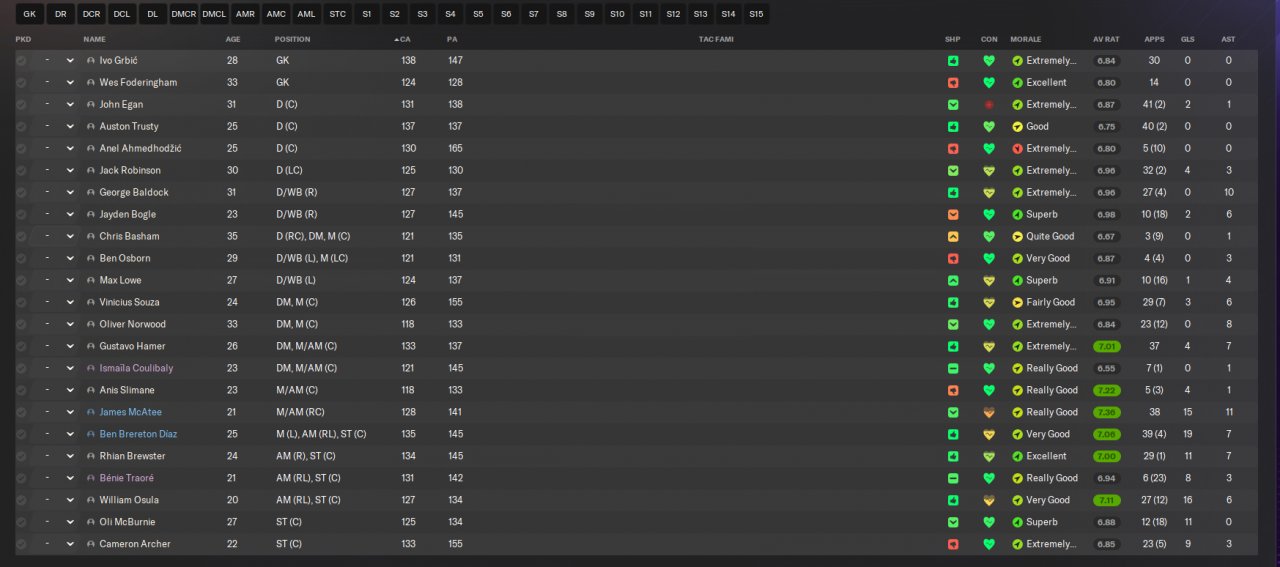Image resolution: width=1280 pixels, height=567 pixels.
Task: Click Rhian Brewster's green morale icon
Action: point(1017,457)
